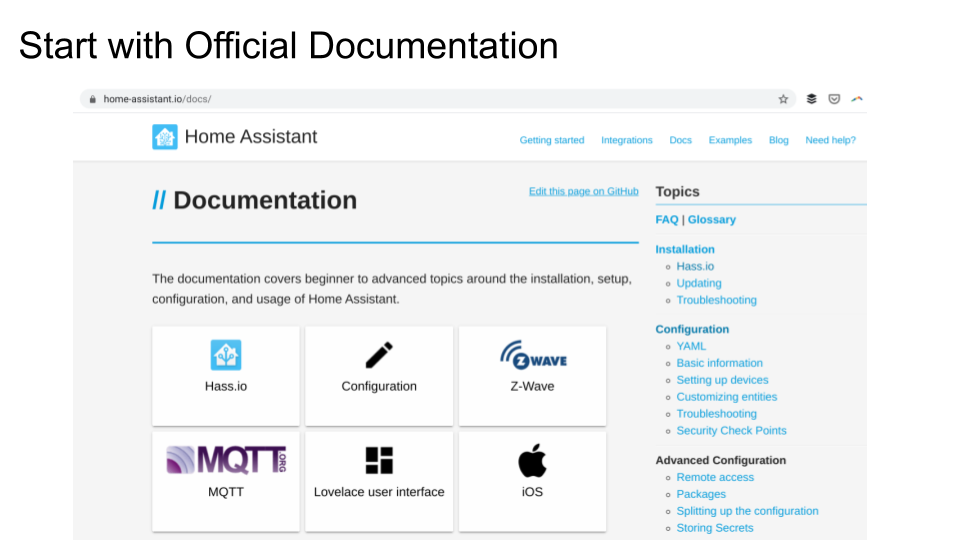Click the Z-Wave card label text
The height and width of the screenshot is (540, 960).
click(532, 386)
